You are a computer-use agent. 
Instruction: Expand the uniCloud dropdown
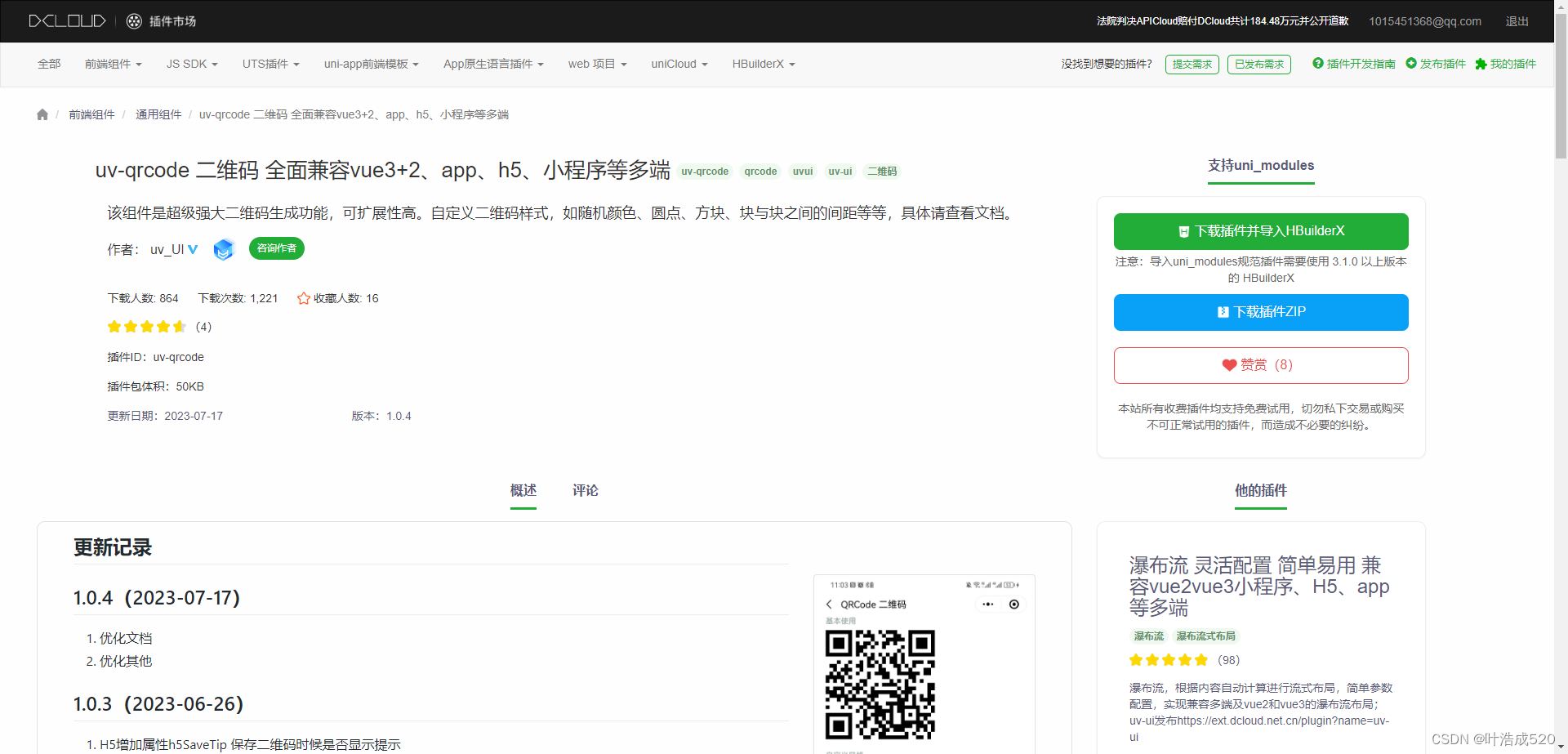[x=679, y=64]
